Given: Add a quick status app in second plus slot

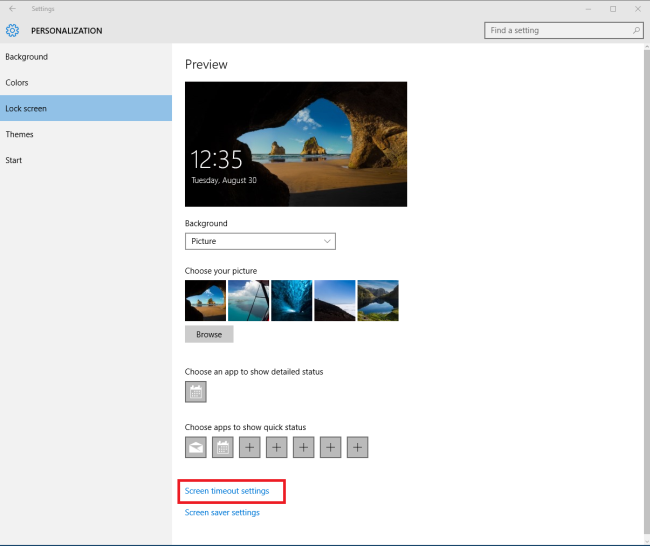Looking at the screenshot, I should coord(276,447).
